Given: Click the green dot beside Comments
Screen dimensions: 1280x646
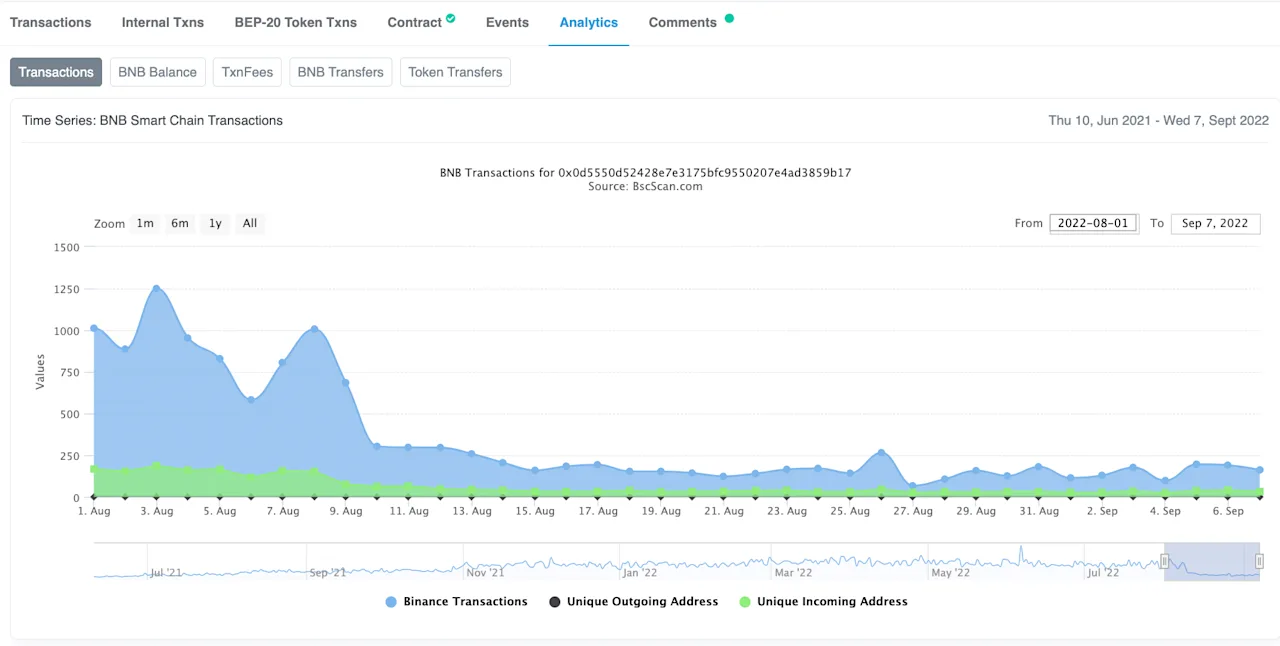Looking at the screenshot, I should click(729, 18).
